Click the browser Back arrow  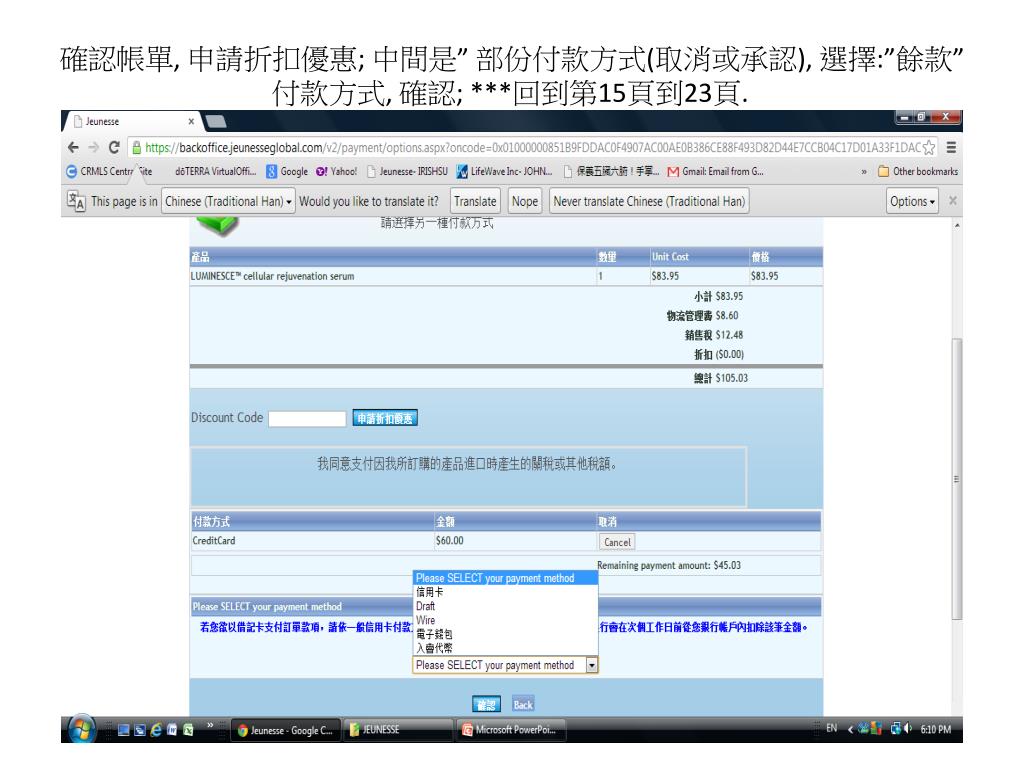click(x=73, y=148)
